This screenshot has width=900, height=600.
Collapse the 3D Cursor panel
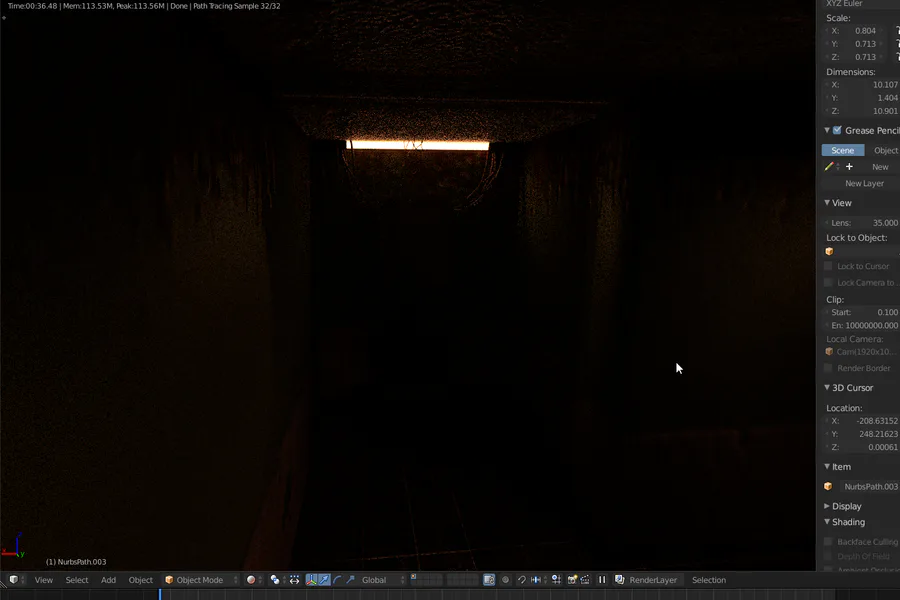[x=827, y=388]
